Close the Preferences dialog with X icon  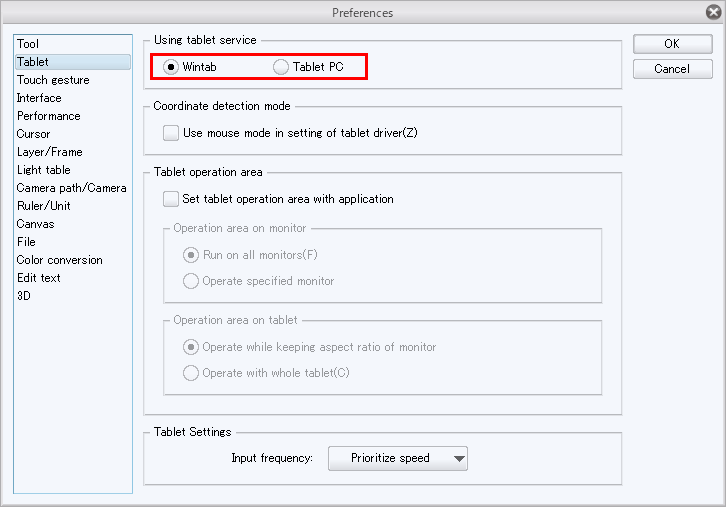(x=714, y=12)
